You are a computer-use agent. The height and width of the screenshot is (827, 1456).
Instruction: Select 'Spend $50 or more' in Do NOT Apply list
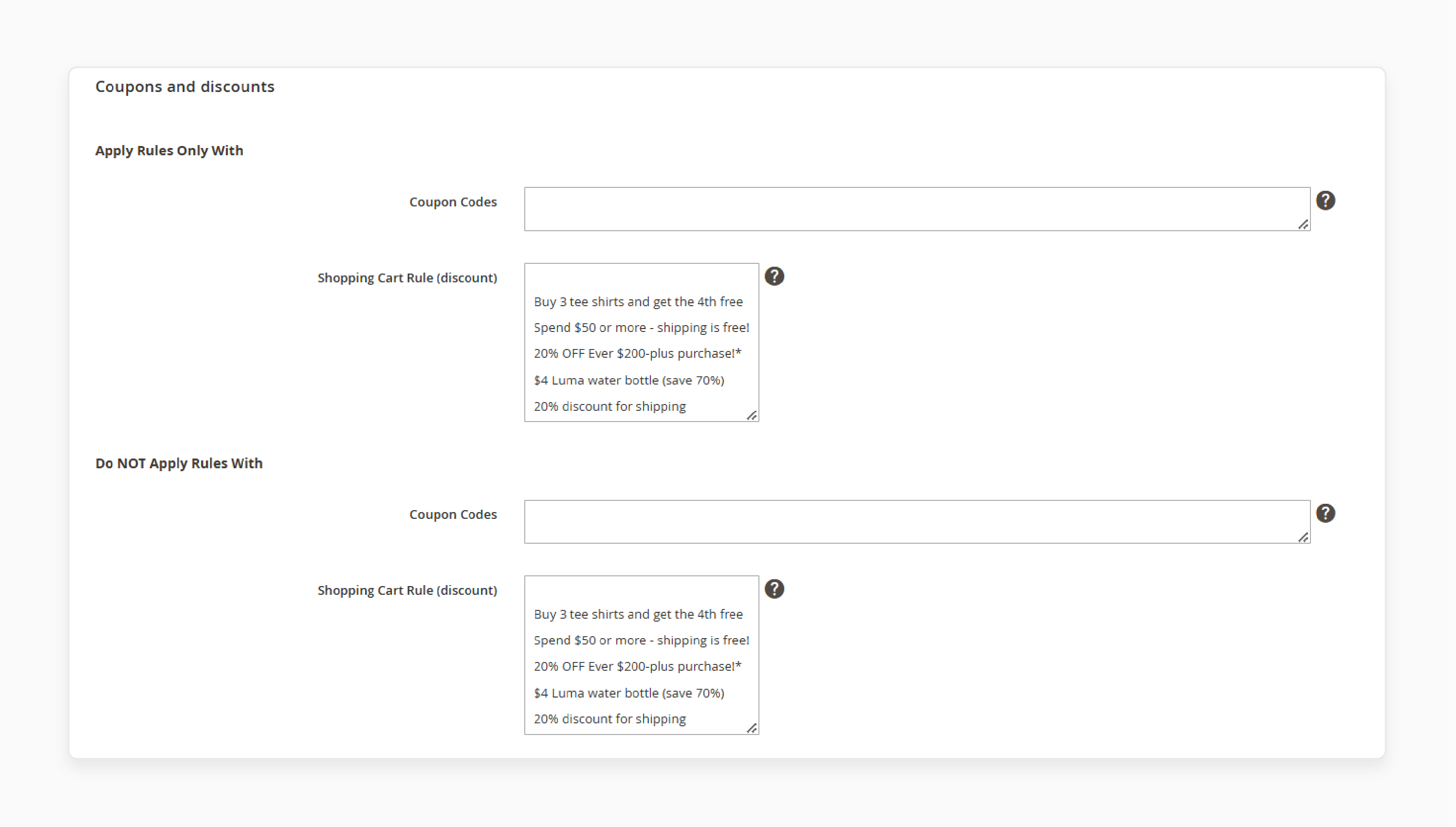[x=641, y=640]
